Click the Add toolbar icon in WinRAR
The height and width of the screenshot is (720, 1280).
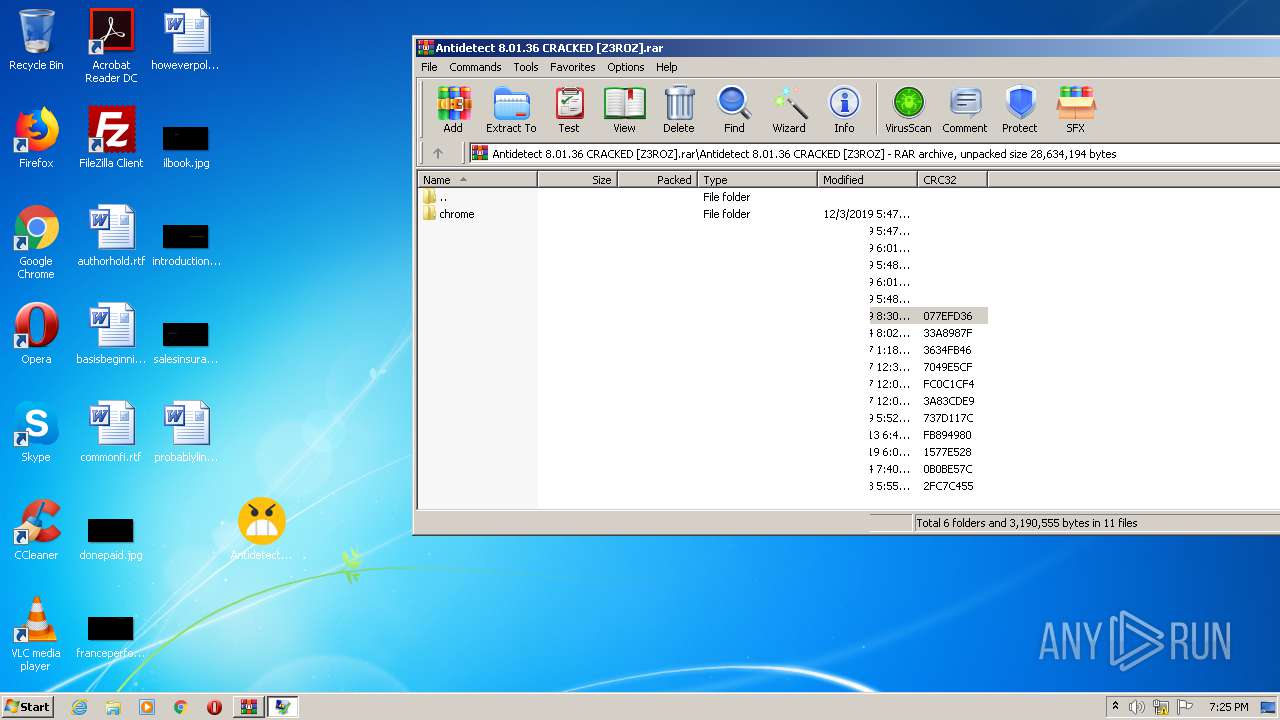(x=453, y=109)
